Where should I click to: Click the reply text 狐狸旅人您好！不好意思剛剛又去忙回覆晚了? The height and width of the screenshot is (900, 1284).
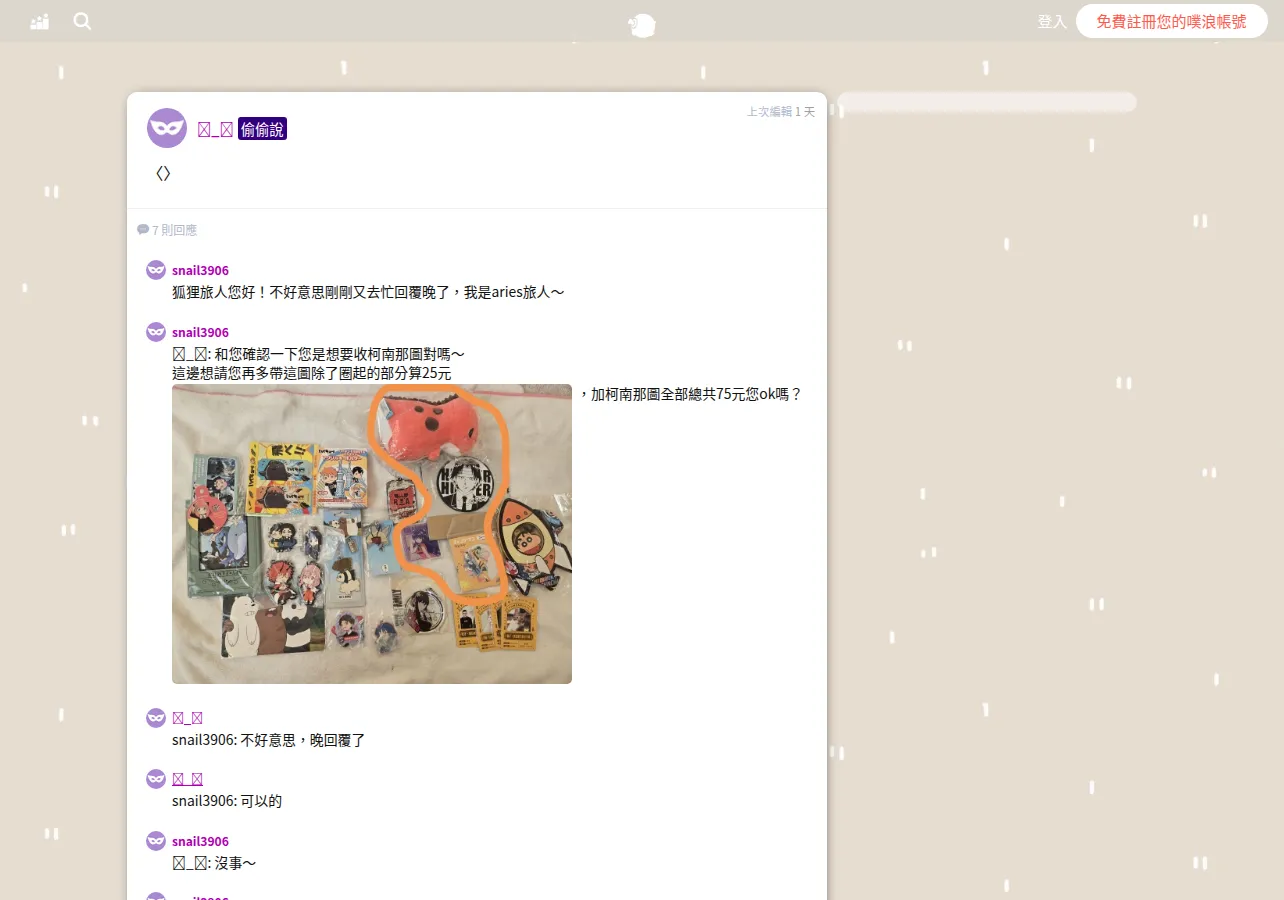click(368, 292)
